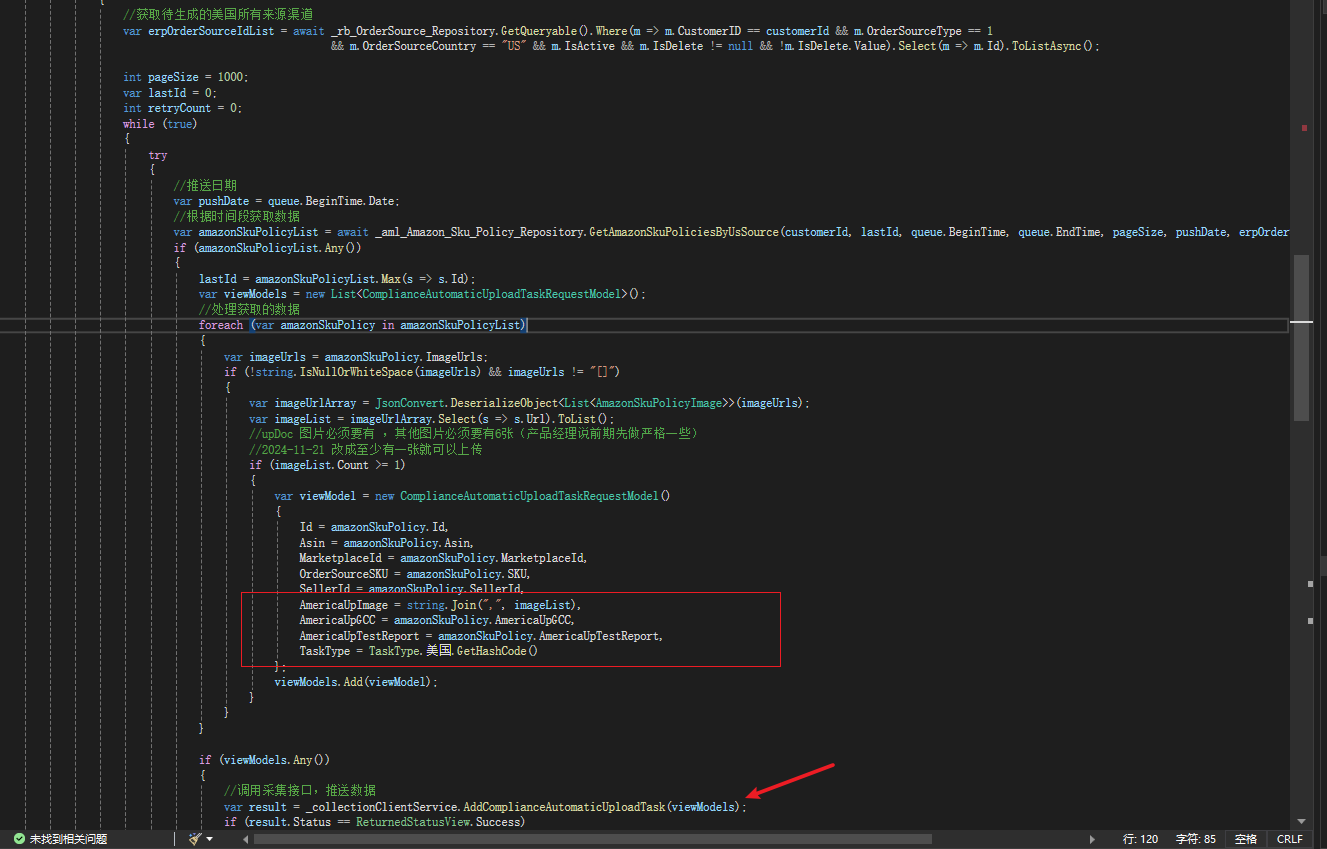Click the 'try' keyword
1327x849 pixels.
point(158,155)
